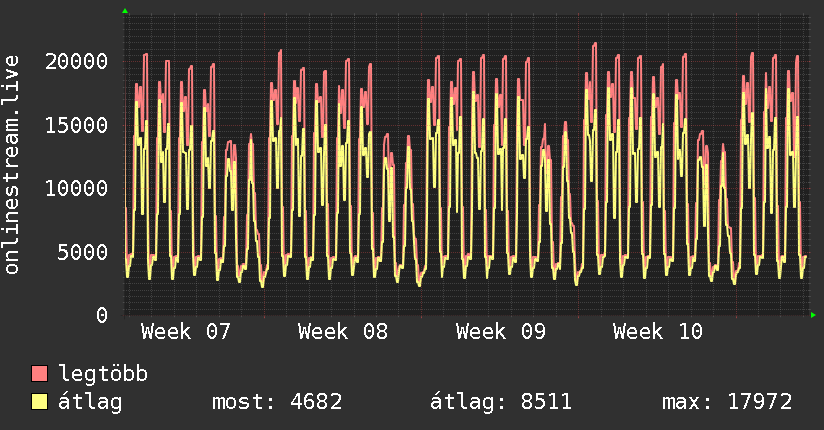The image size is (824, 430).
Task: Select the Week 08 axis label
Action: click(342, 331)
